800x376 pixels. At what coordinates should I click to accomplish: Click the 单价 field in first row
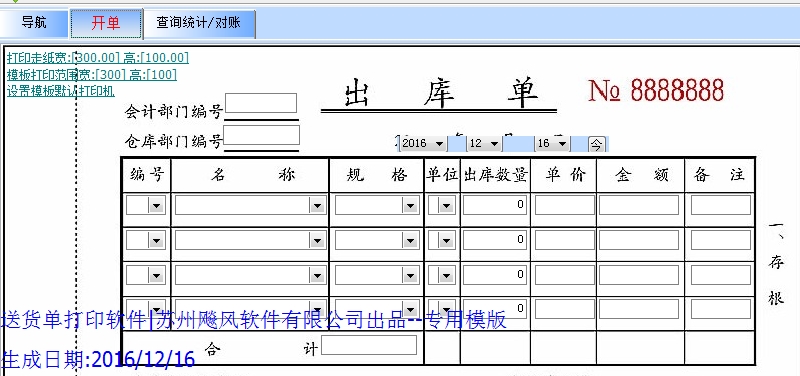click(x=564, y=205)
